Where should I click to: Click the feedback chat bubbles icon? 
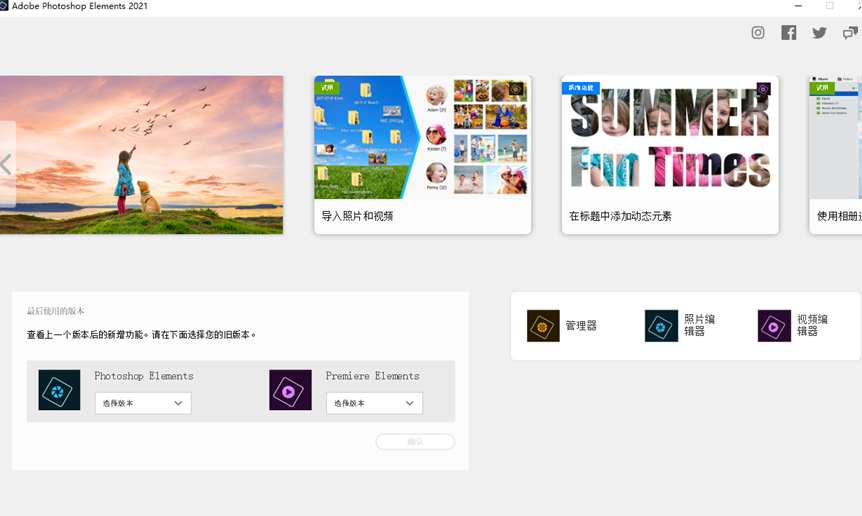click(x=850, y=33)
